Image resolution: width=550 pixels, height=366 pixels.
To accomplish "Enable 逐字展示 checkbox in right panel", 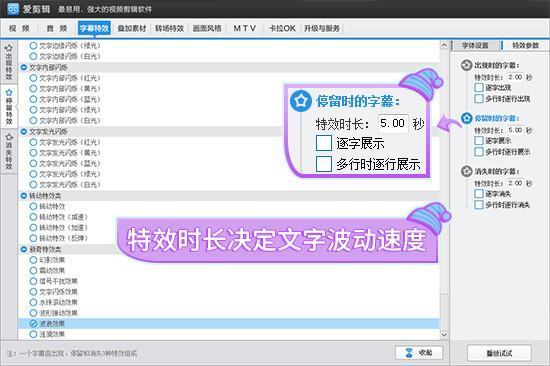I will 479,140.
